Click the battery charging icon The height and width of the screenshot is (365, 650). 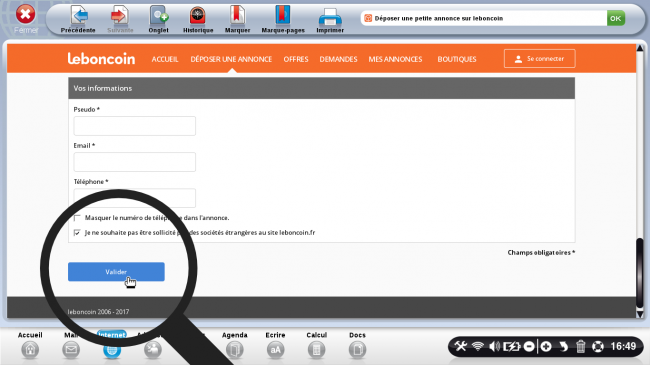point(511,346)
